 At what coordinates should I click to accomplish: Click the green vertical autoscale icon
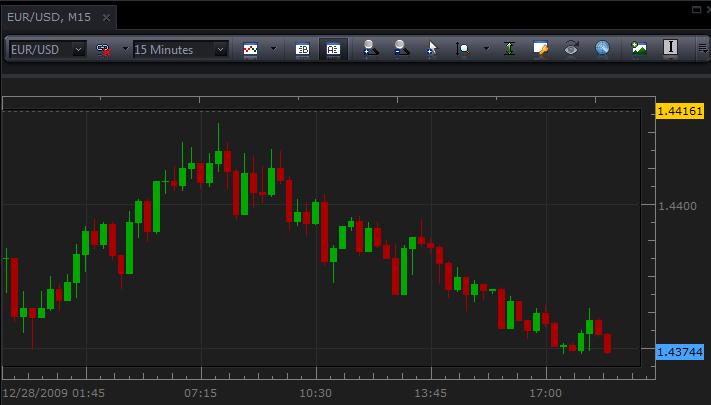click(x=509, y=49)
